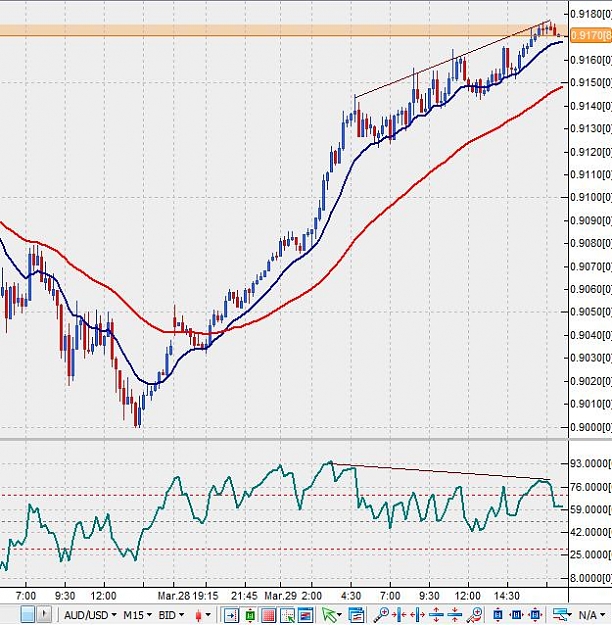Click the 0.9050 price axis label
Screen dimensions: 612x625
tap(591, 312)
